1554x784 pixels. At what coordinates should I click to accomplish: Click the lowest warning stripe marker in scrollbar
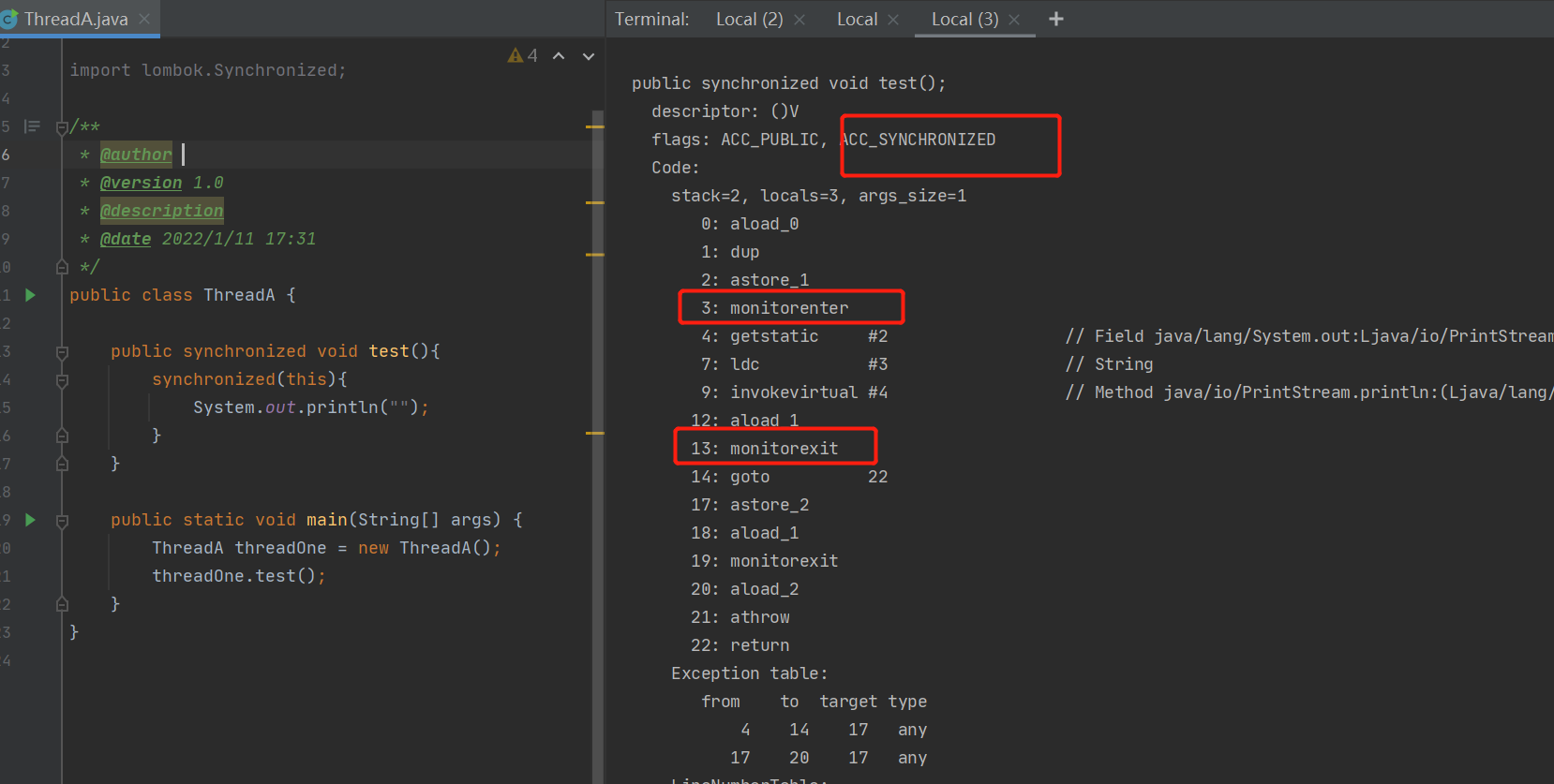[594, 433]
